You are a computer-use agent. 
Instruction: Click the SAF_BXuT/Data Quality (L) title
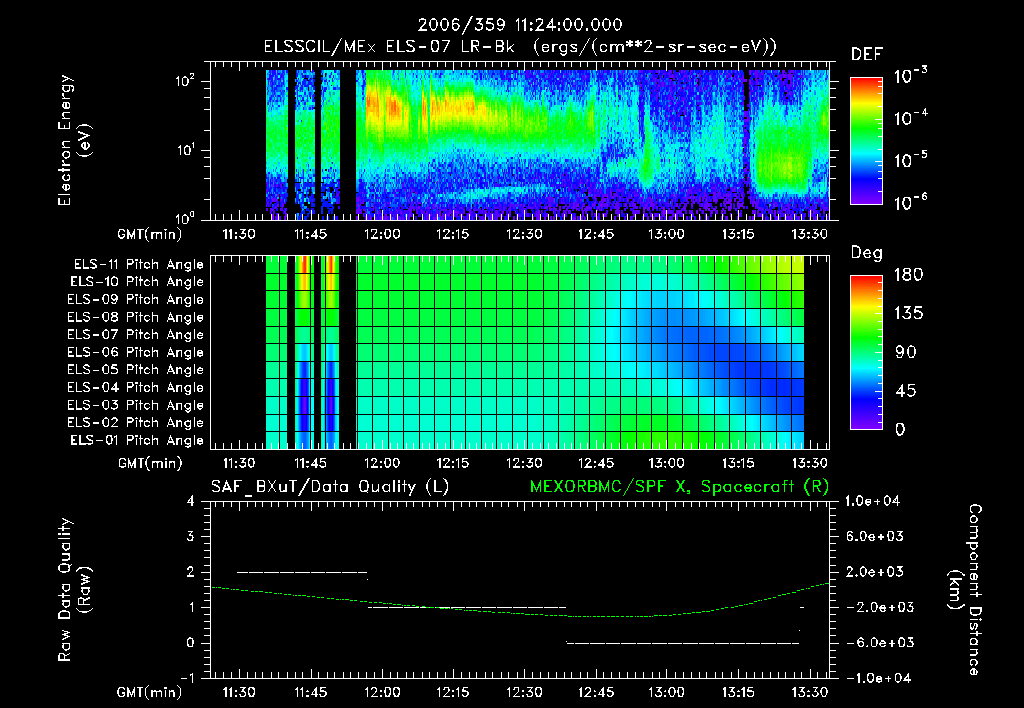[x=330, y=487]
